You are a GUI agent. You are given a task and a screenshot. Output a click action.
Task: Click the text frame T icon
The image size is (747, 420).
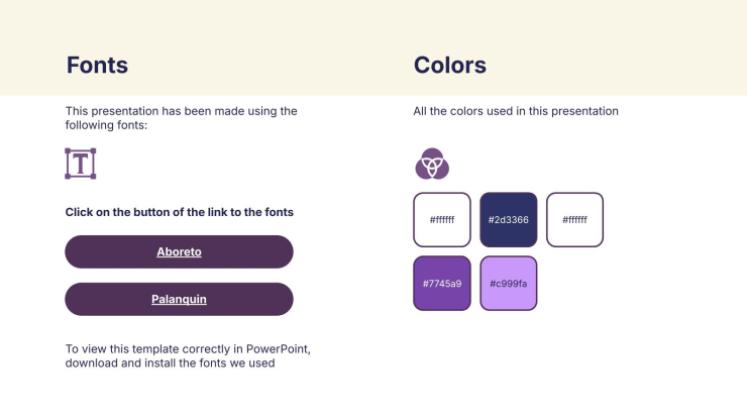coord(80,163)
